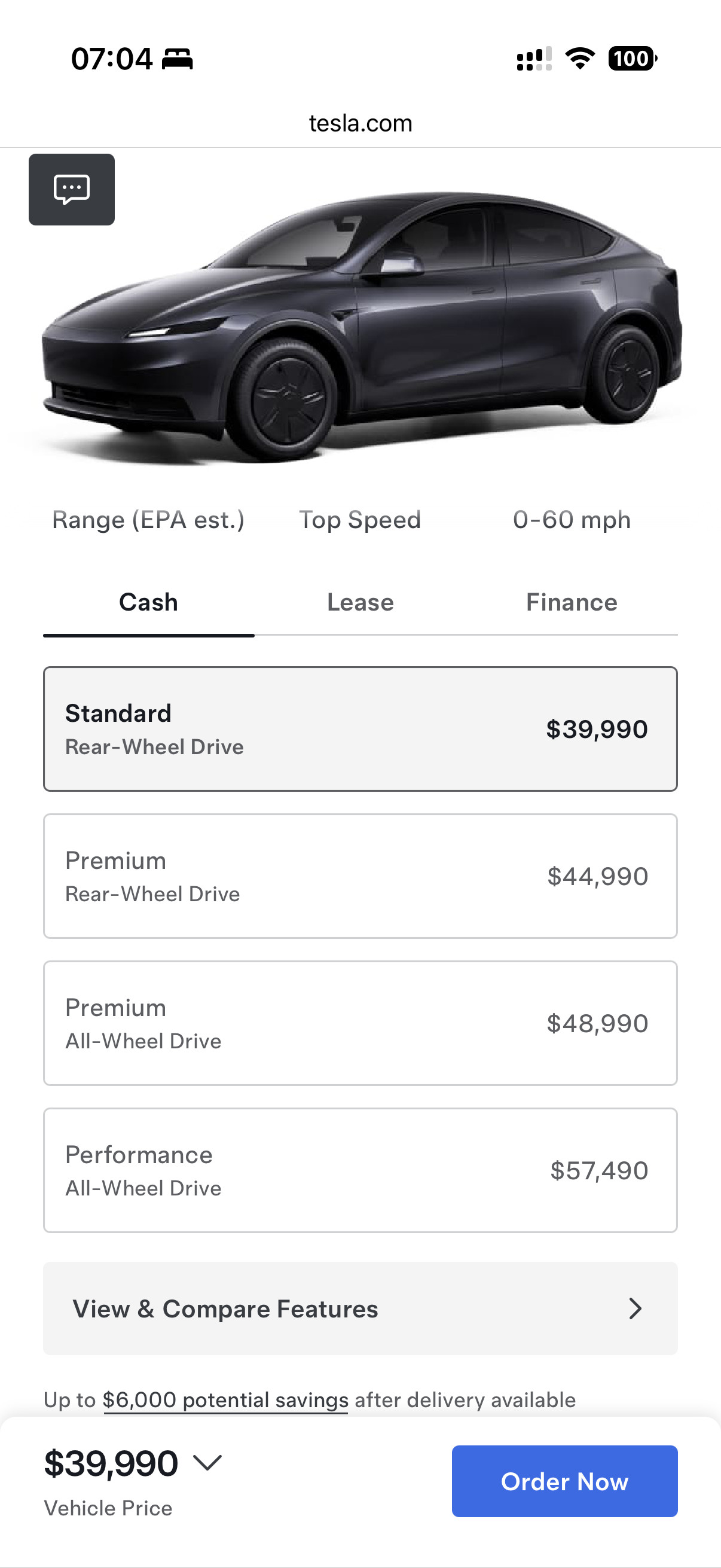Open the chat message icon
The width and height of the screenshot is (721, 1568).
(x=72, y=190)
